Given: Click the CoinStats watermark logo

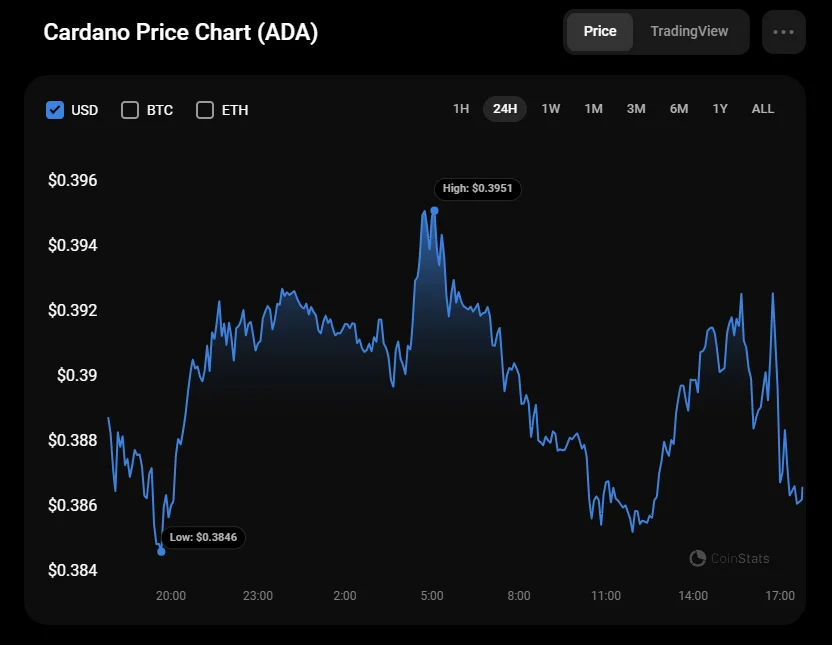Looking at the screenshot, I should (730, 558).
